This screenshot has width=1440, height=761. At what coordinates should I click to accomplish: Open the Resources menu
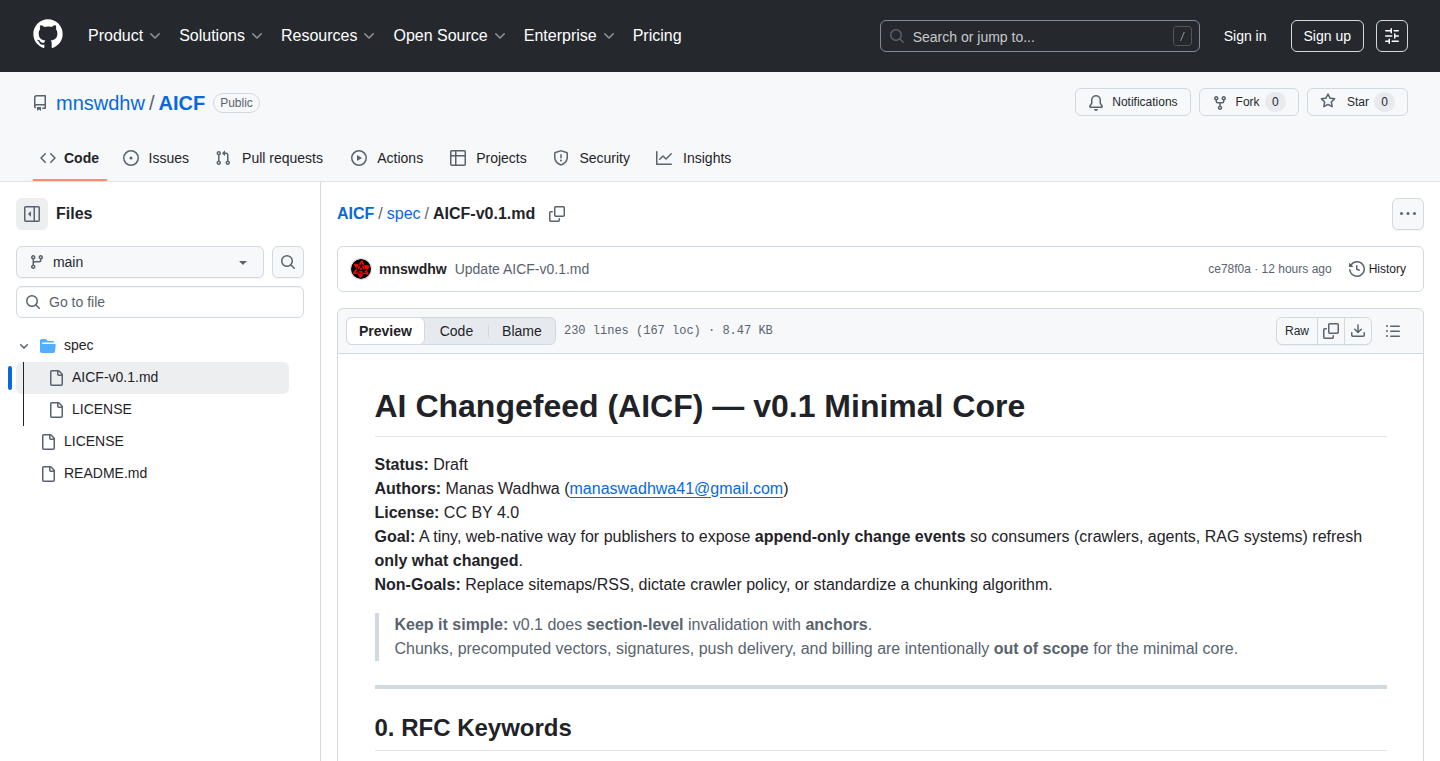click(x=328, y=36)
